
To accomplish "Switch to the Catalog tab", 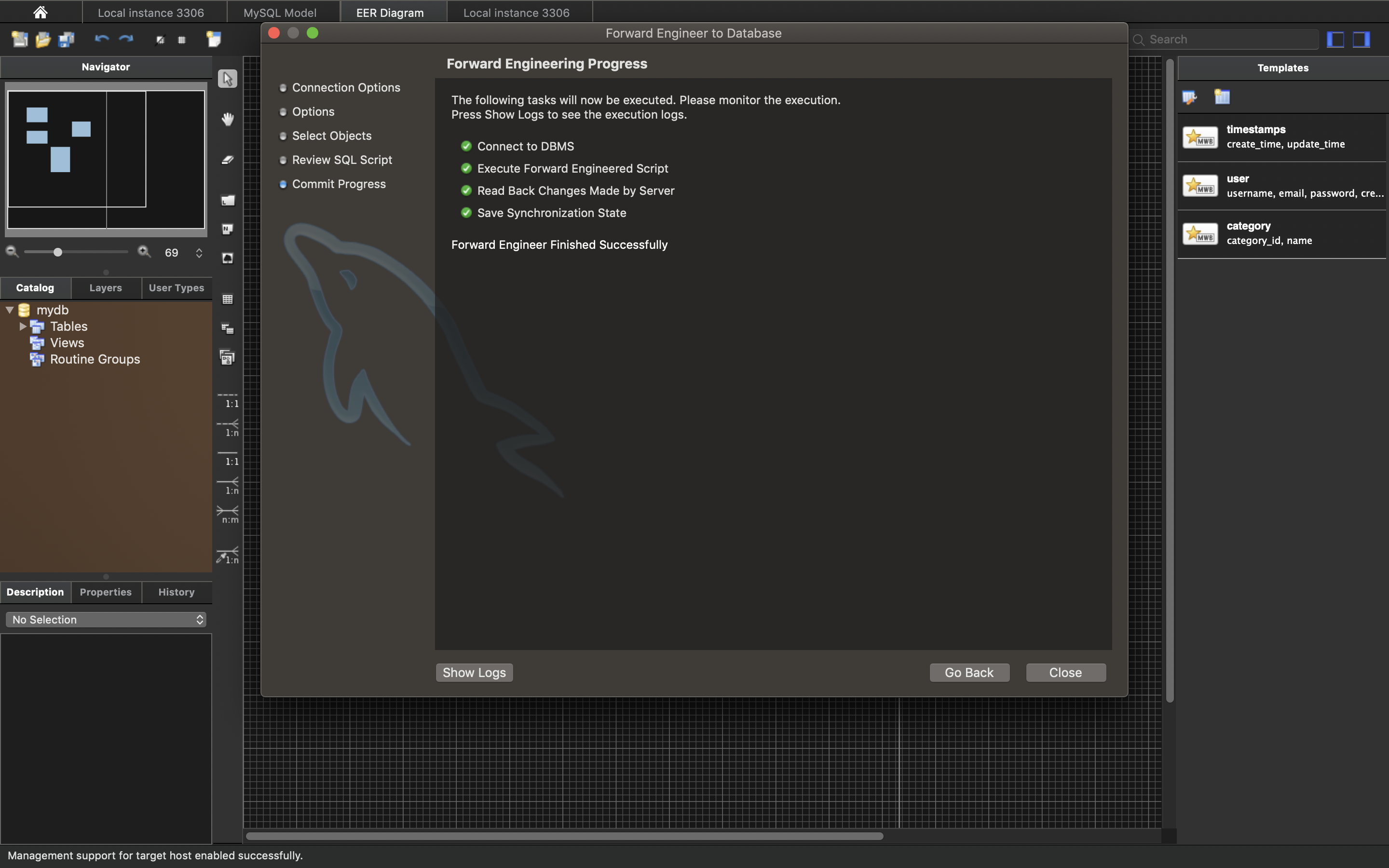I will tap(35, 287).
